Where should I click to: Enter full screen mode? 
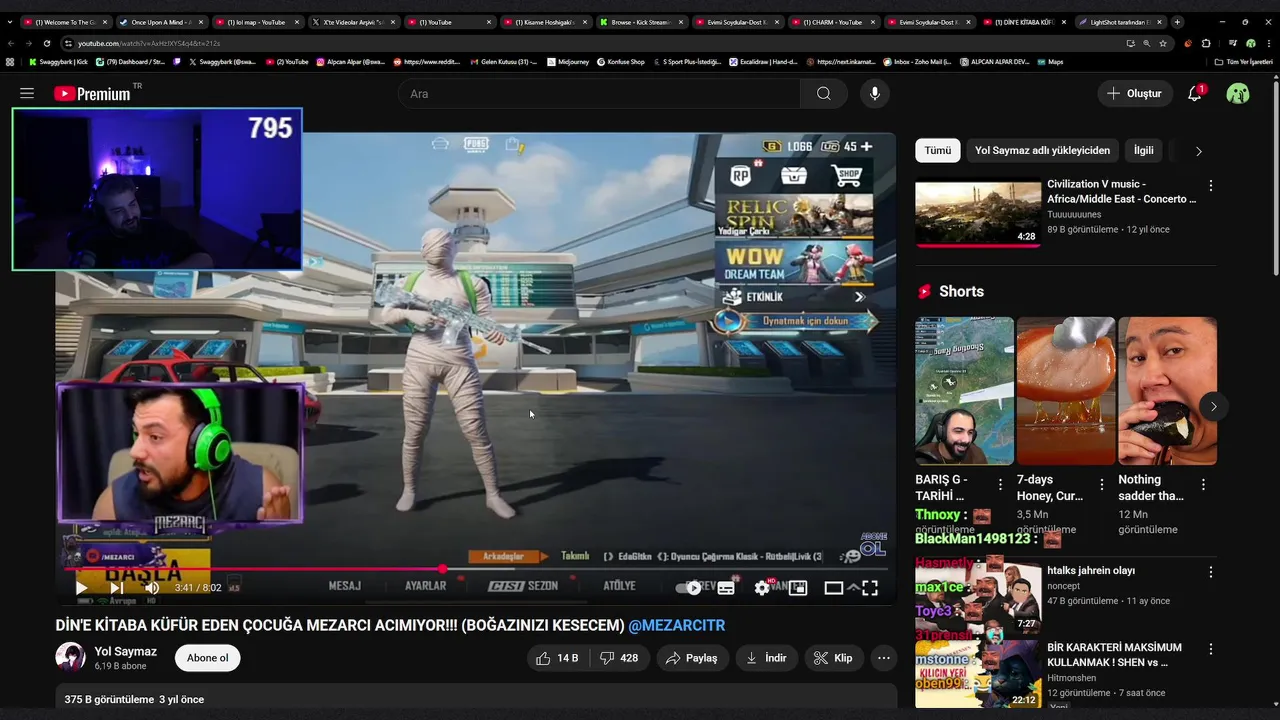click(870, 588)
